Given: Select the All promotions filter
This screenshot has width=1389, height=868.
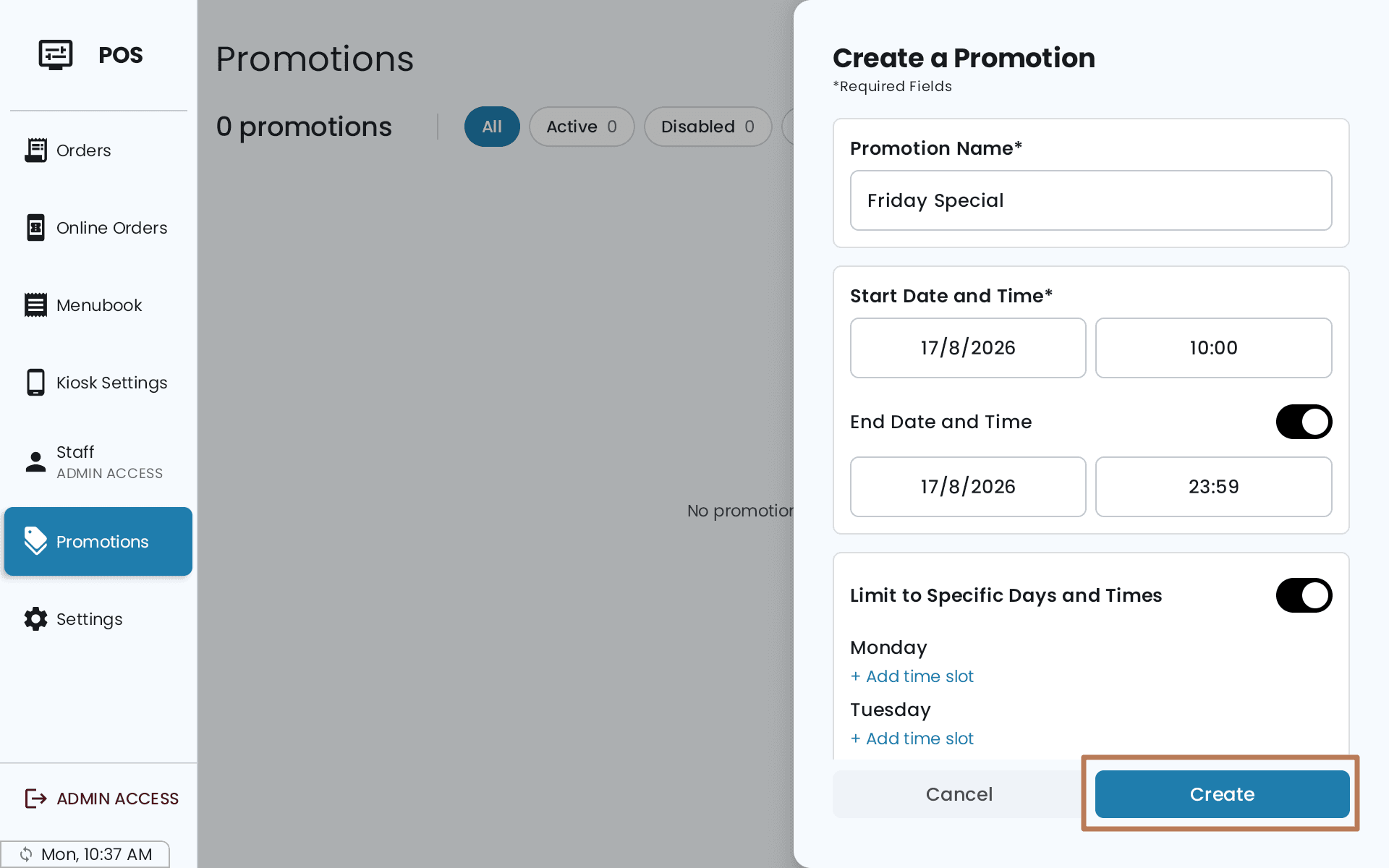Looking at the screenshot, I should [492, 127].
